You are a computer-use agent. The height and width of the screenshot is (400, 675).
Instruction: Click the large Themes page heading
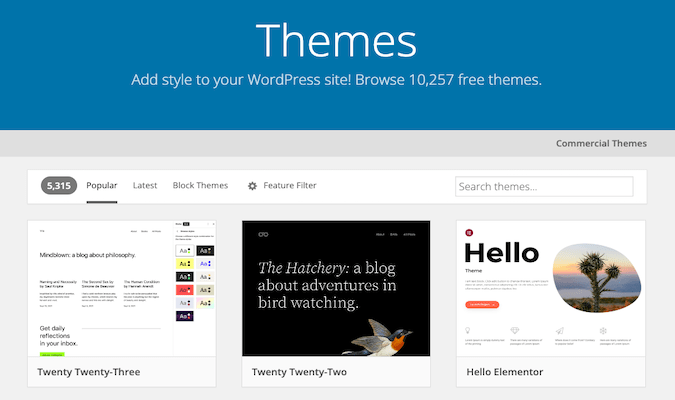coord(336,38)
